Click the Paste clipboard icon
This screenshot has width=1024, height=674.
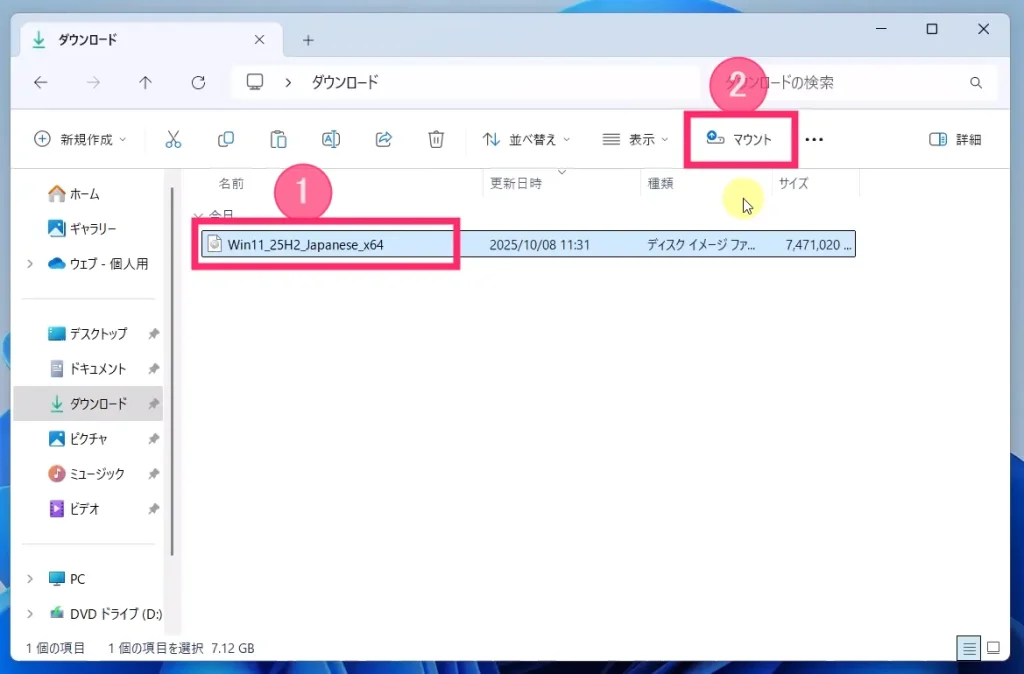coord(279,140)
